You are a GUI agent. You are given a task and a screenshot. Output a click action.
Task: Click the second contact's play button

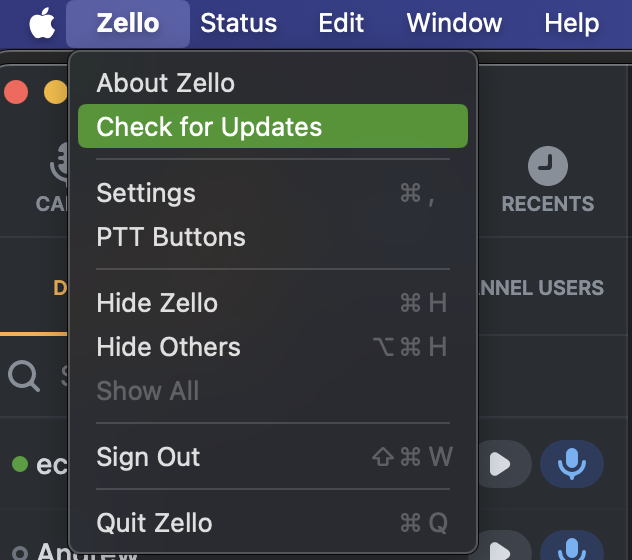coord(504,546)
